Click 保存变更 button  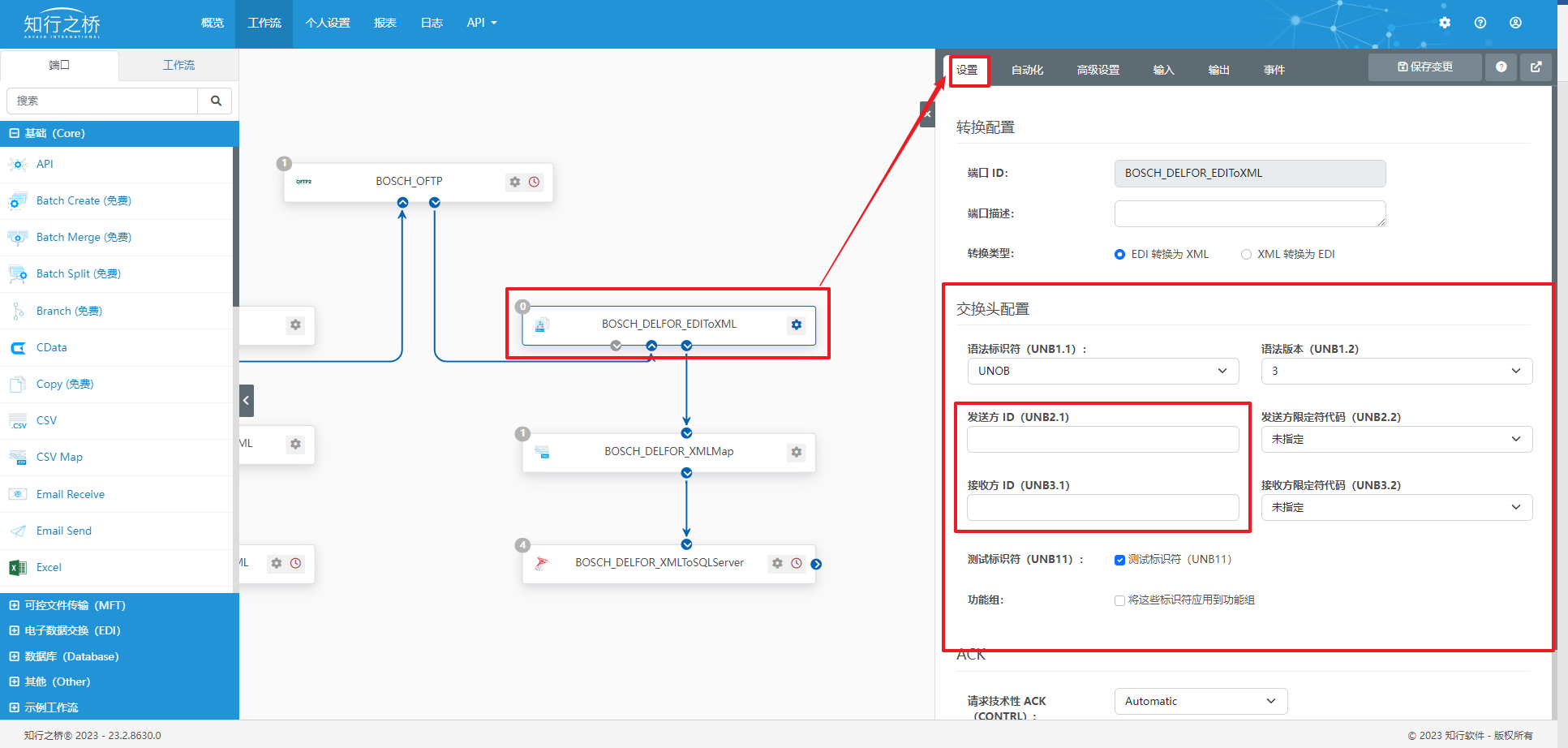[1424, 67]
